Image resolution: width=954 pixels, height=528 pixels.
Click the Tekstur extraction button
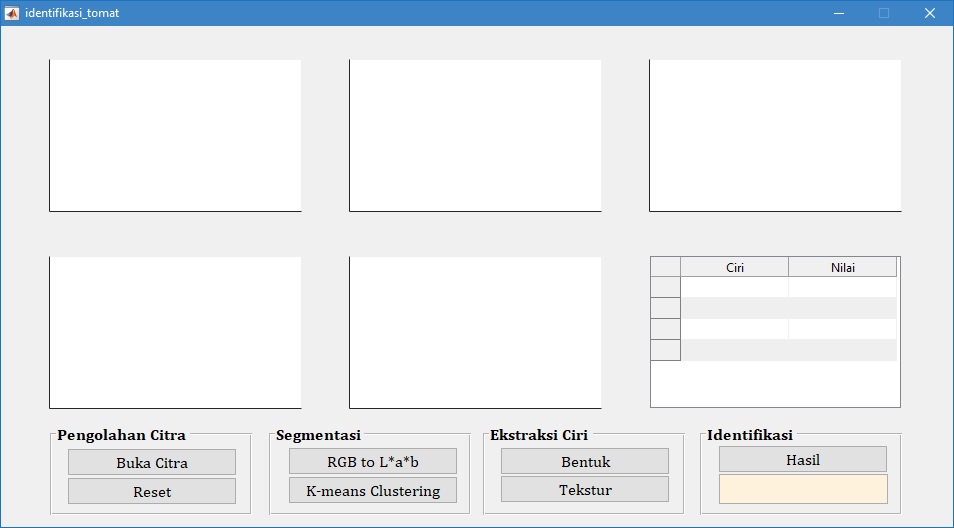pyautogui.click(x=584, y=489)
